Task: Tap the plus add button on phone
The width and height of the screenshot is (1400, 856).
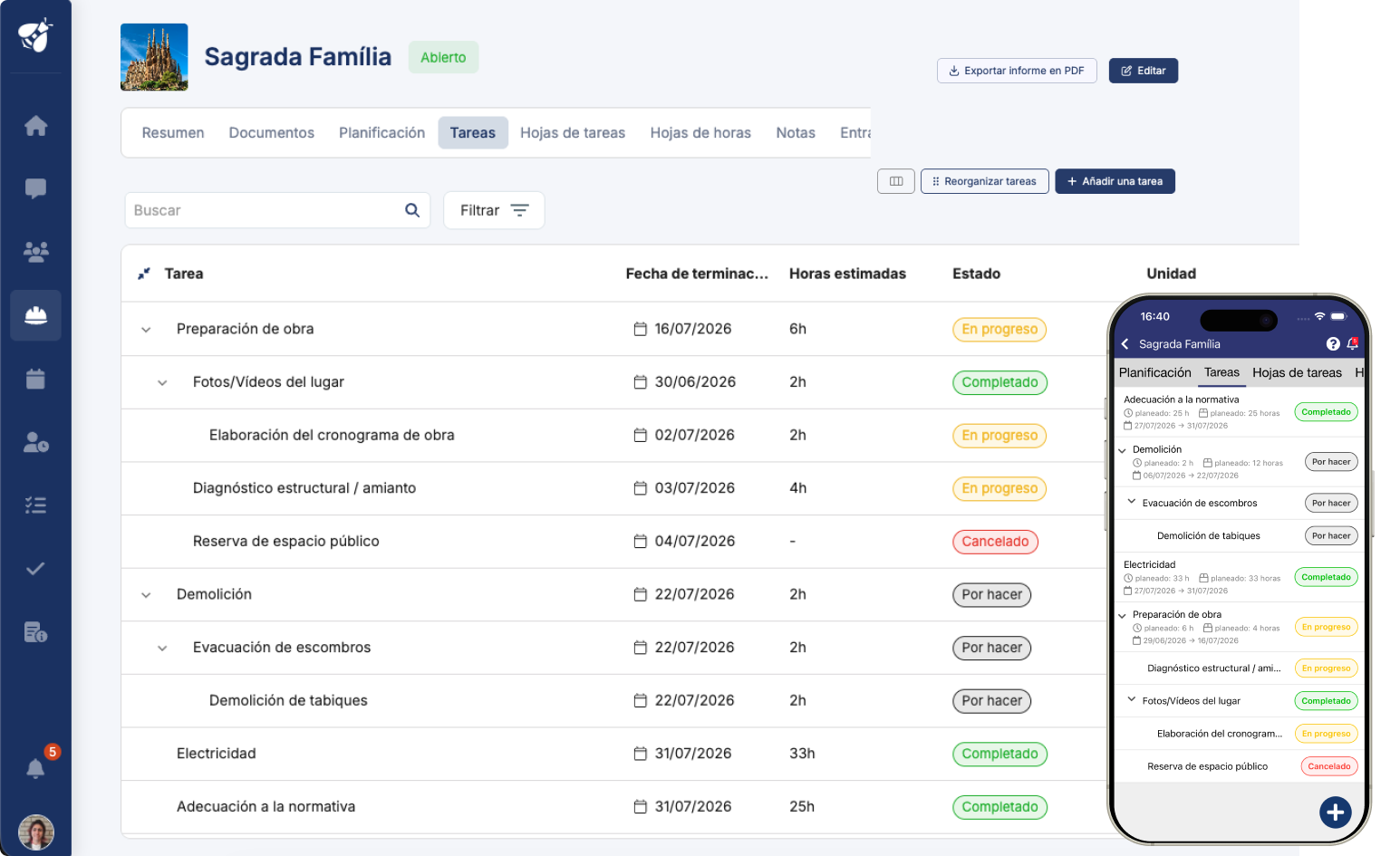Action: (x=1336, y=813)
